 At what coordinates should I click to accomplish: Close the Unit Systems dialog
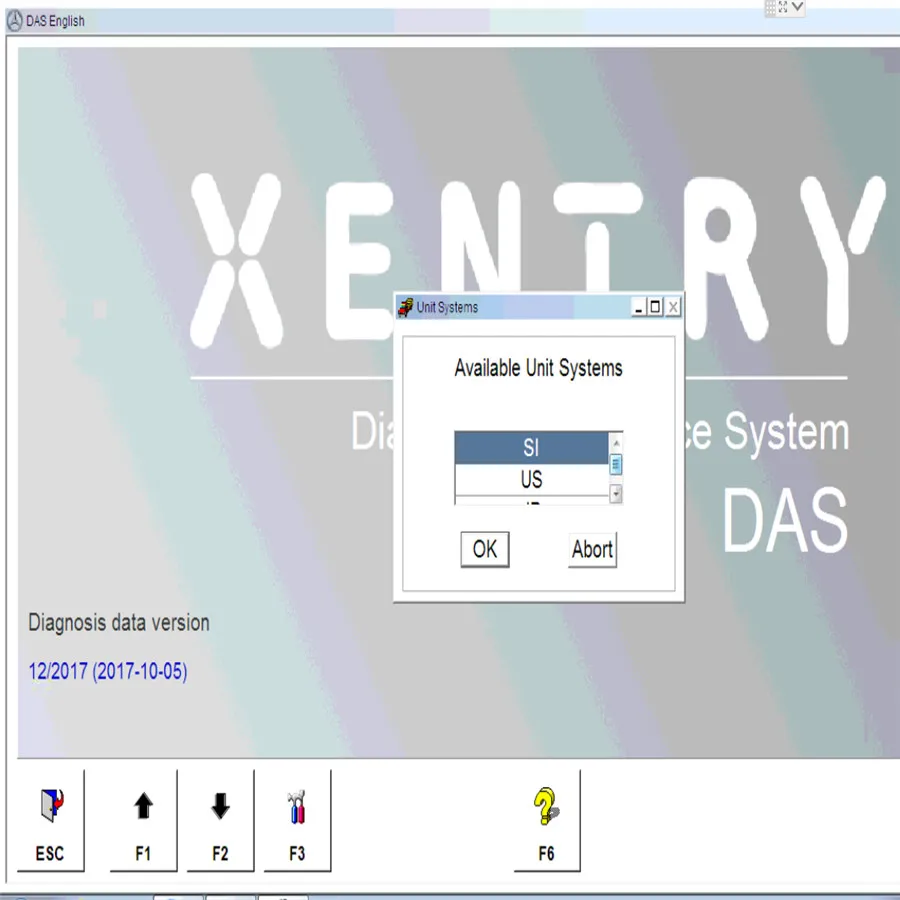pos(673,307)
